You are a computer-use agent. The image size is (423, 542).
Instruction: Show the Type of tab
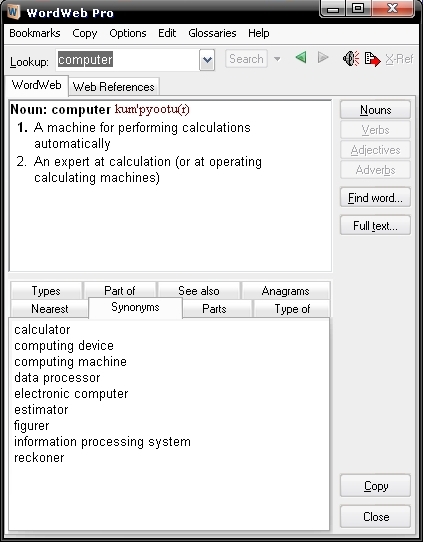tap(292, 309)
